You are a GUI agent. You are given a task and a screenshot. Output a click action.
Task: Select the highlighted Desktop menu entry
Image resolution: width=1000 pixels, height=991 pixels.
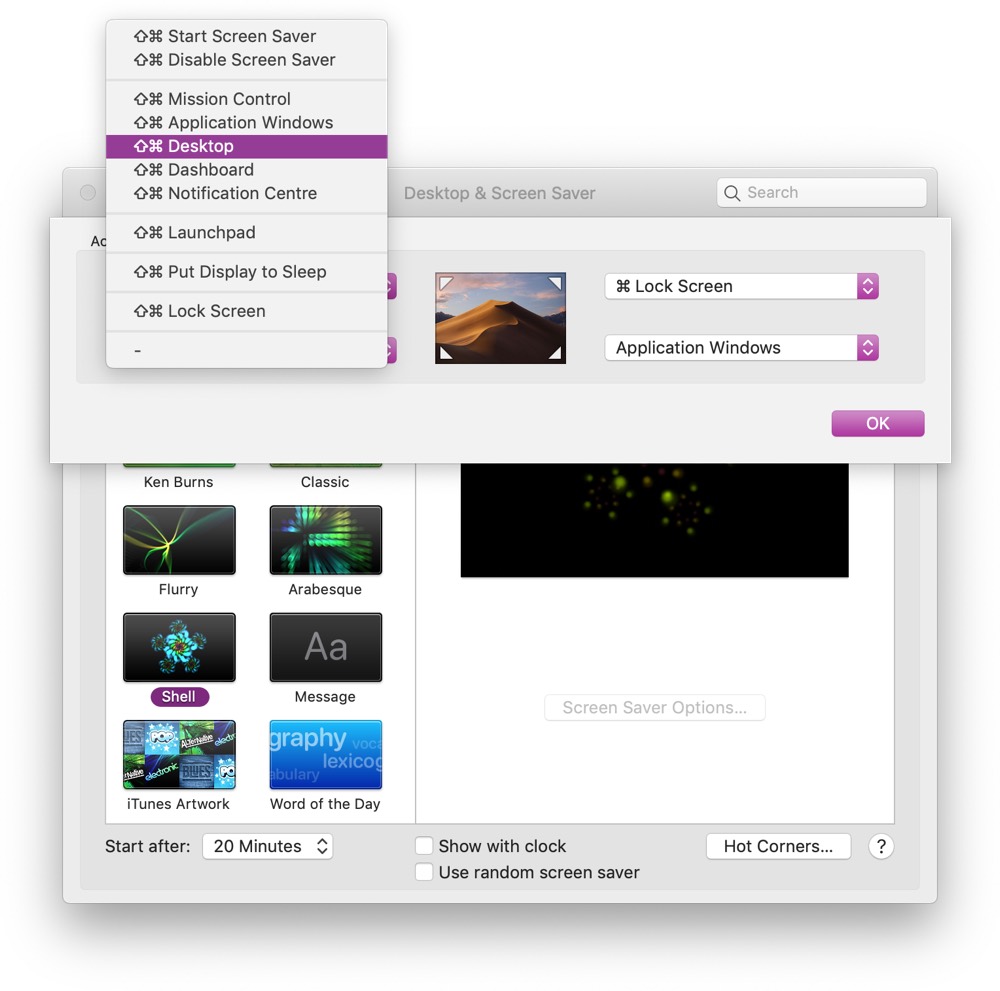coord(246,146)
